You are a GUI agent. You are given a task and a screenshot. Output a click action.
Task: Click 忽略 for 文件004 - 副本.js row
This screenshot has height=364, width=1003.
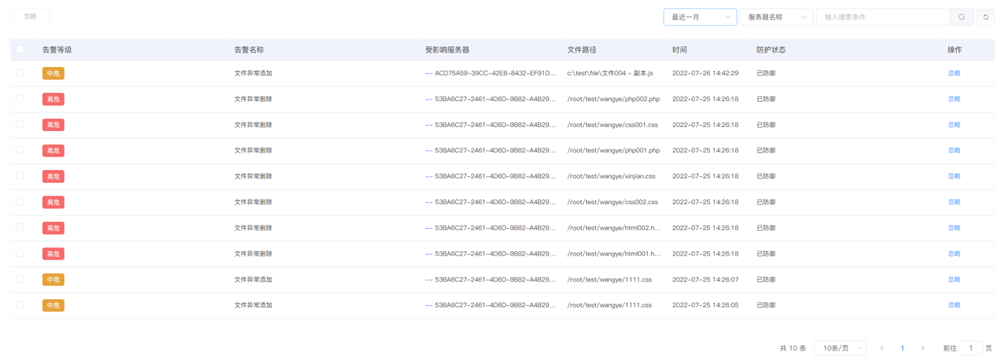tap(954, 73)
